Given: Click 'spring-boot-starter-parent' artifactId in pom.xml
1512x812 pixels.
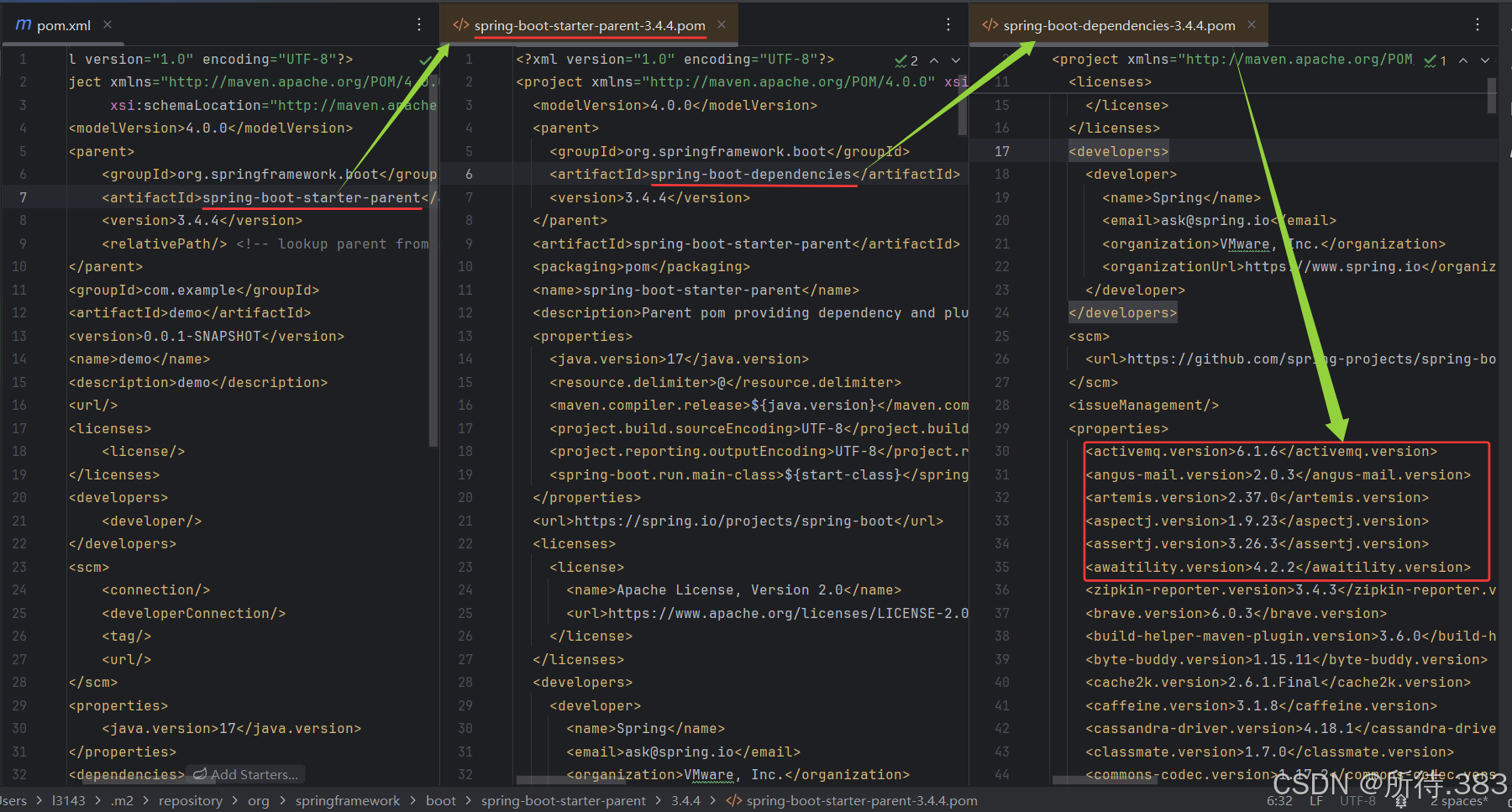Looking at the screenshot, I should click(x=312, y=197).
